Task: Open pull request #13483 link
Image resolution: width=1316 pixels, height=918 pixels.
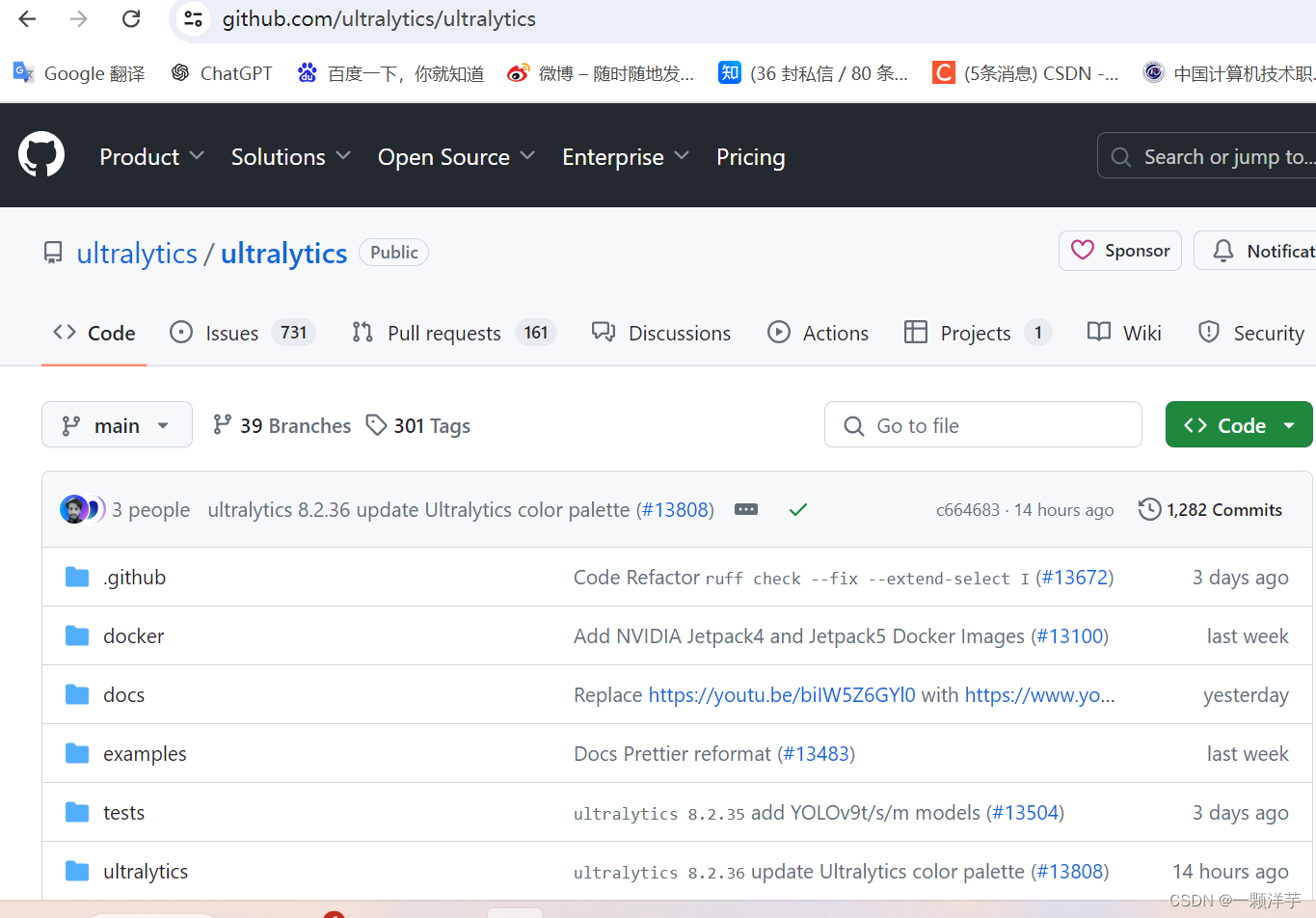Action: [x=816, y=753]
